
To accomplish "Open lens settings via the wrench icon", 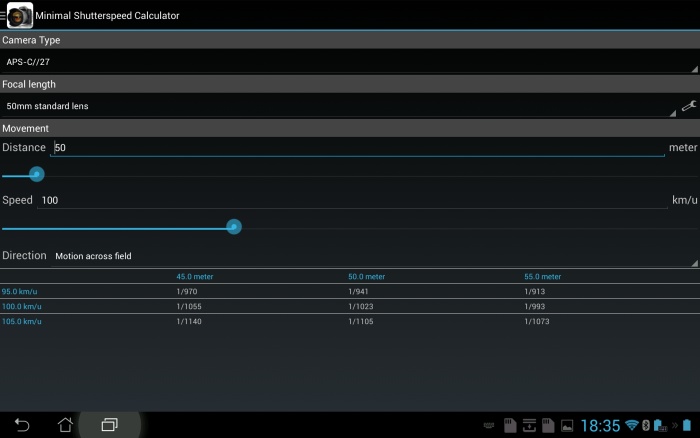I will pos(688,105).
